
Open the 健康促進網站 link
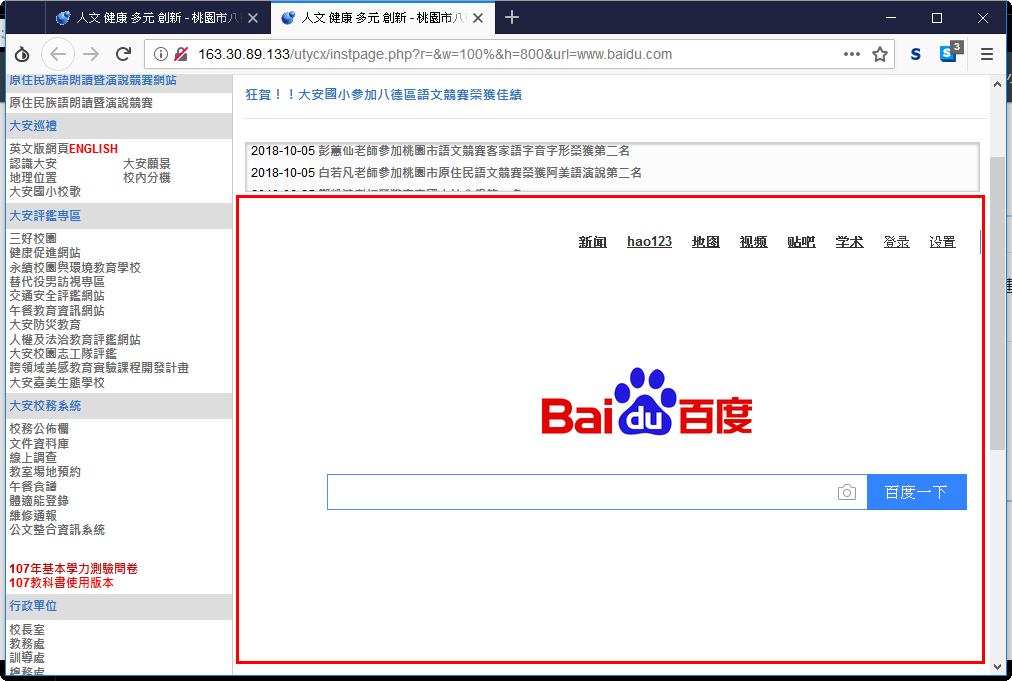(45, 253)
